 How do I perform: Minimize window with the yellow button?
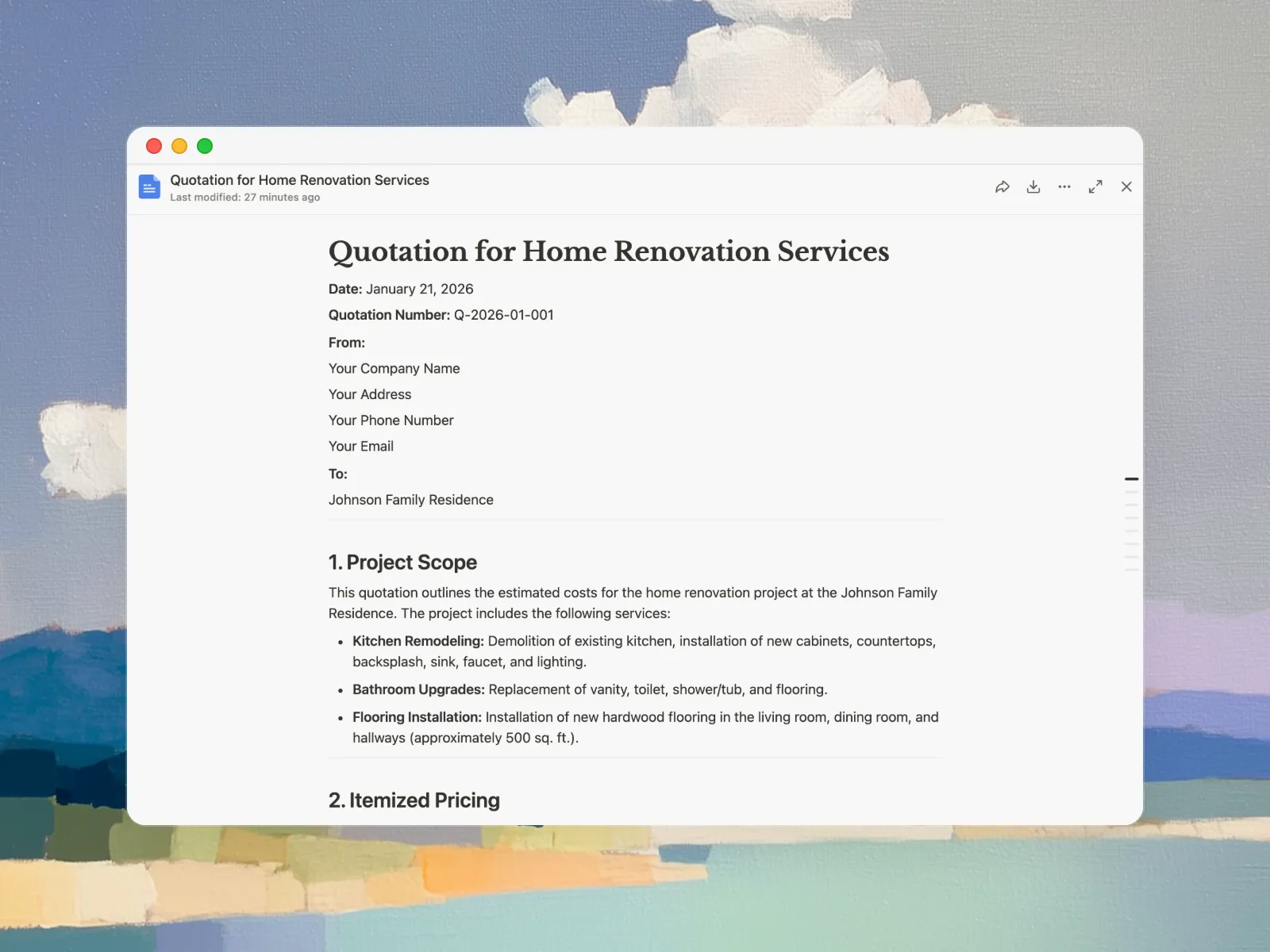179,146
